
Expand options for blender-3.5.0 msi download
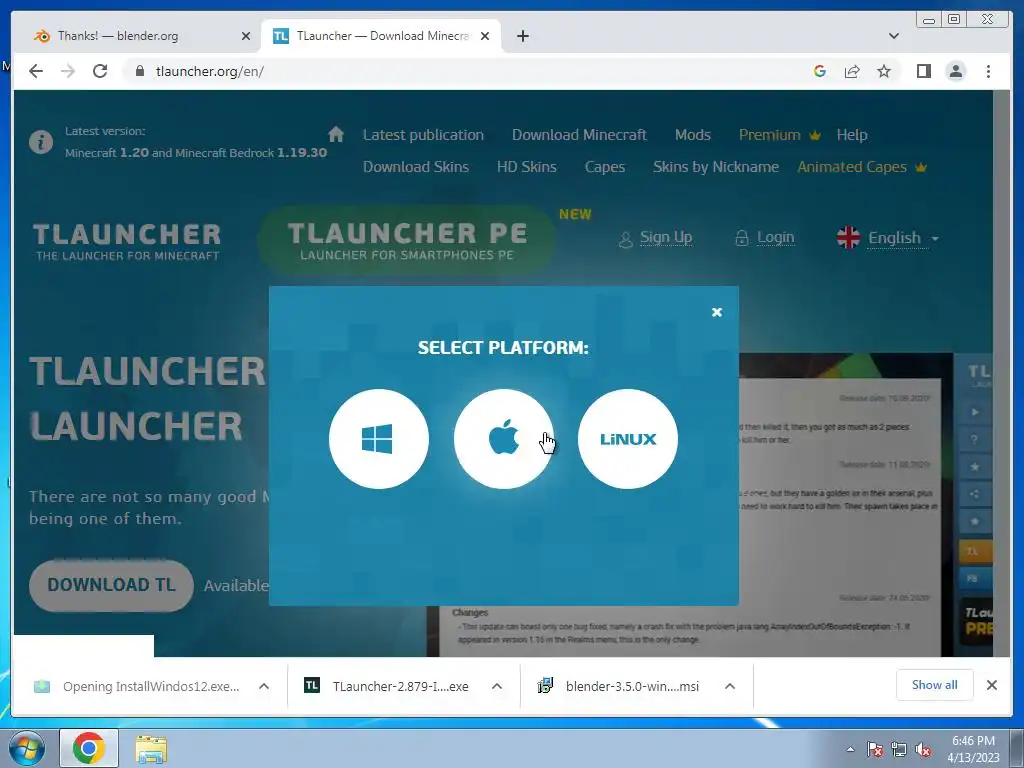click(x=729, y=686)
